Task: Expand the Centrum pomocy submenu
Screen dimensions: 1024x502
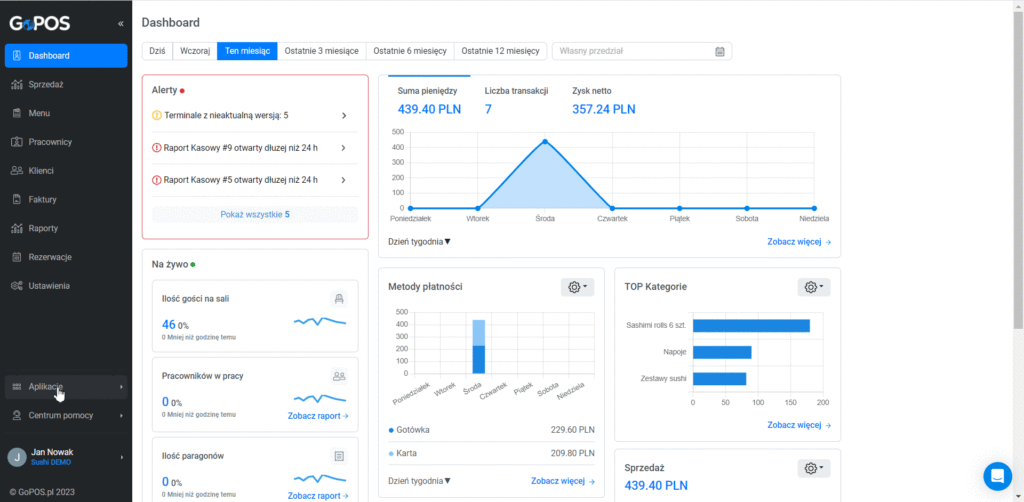Action: [65, 415]
